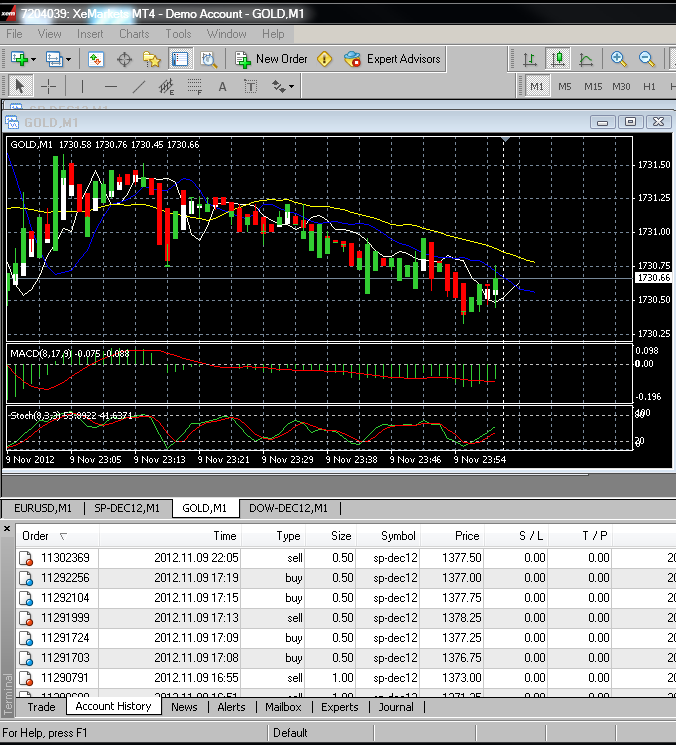Sort by the Symbol column header
Screen dimensions: 676x745
click(388, 536)
